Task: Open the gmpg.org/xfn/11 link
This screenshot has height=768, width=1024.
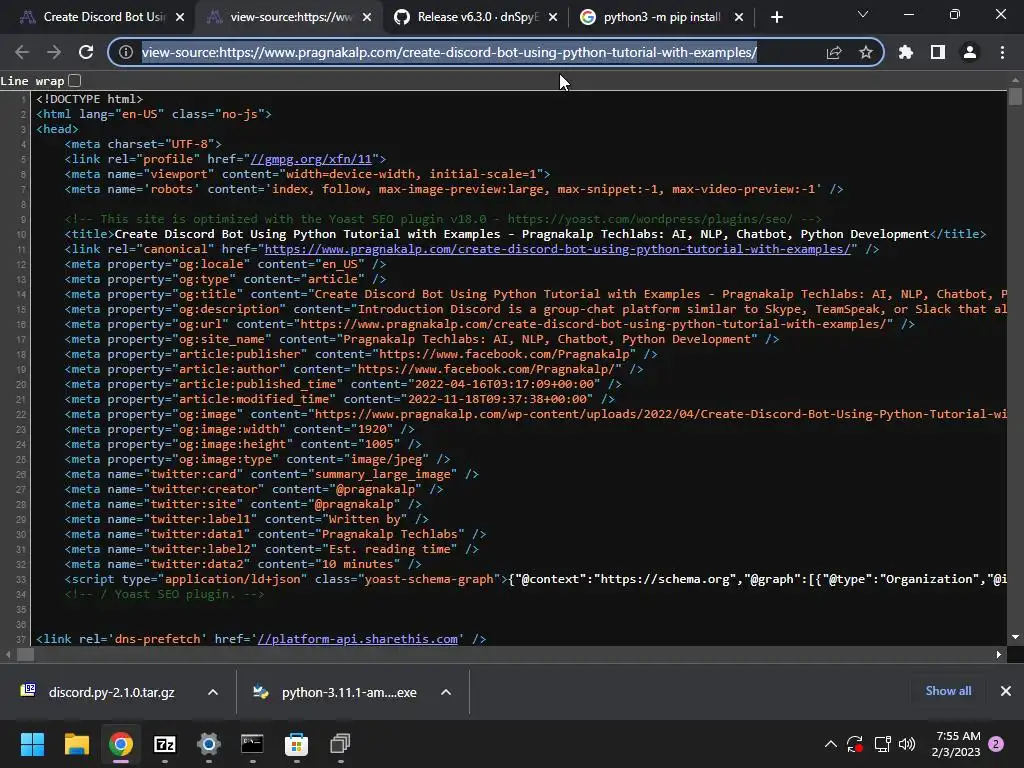Action: (311, 159)
